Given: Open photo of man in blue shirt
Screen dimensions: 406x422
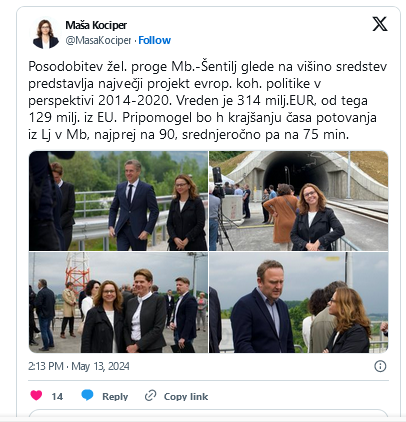Looking at the screenshot, I should [299, 302].
